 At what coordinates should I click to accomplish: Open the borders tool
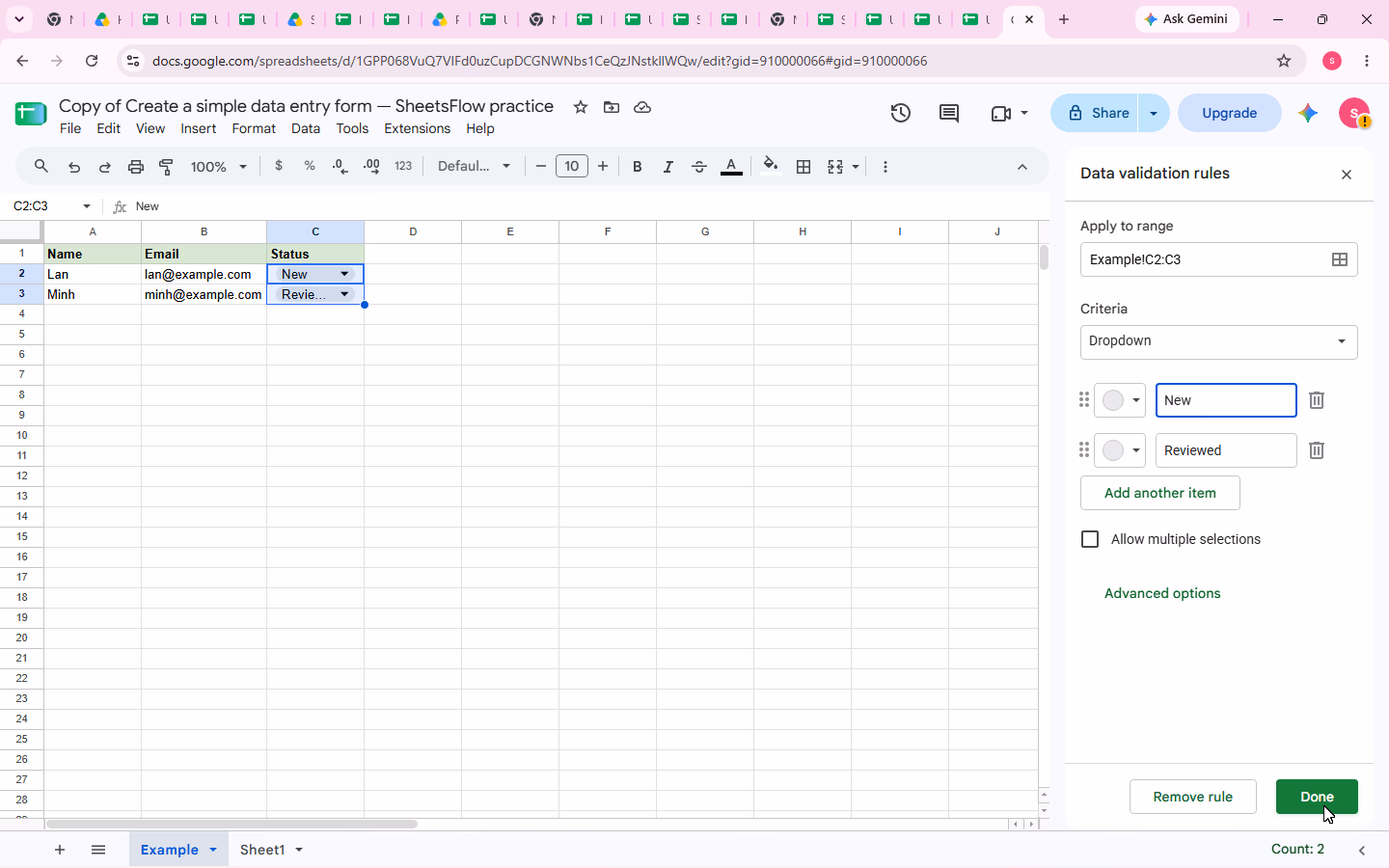[803, 167]
